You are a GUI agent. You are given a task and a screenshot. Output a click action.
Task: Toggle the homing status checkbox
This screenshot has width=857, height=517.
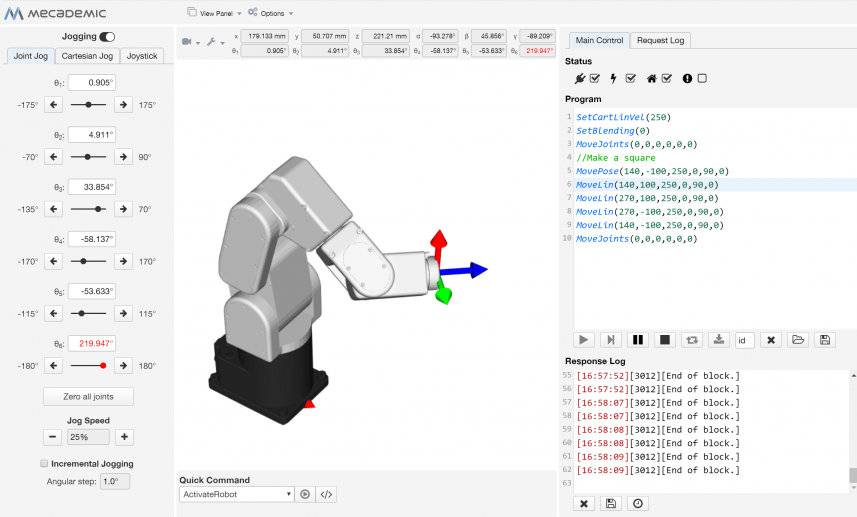click(667, 78)
